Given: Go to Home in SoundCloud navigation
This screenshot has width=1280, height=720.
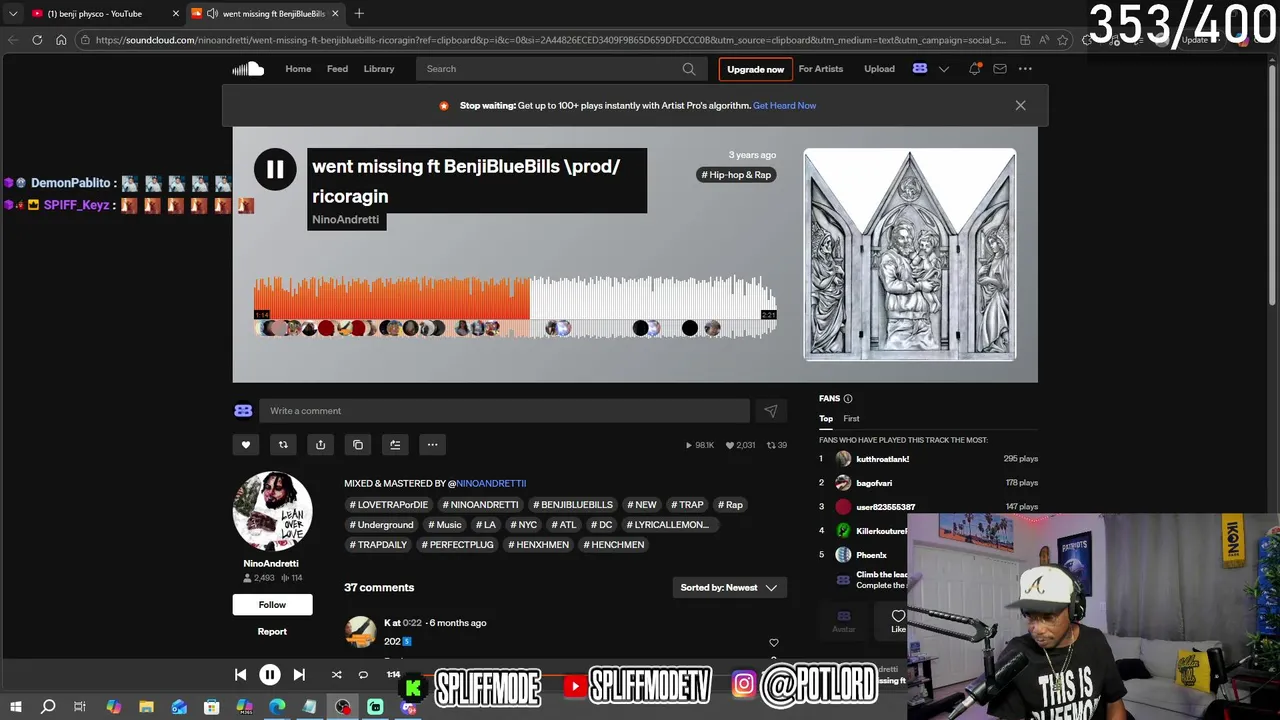Looking at the screenshot, I should coord(298,69).
